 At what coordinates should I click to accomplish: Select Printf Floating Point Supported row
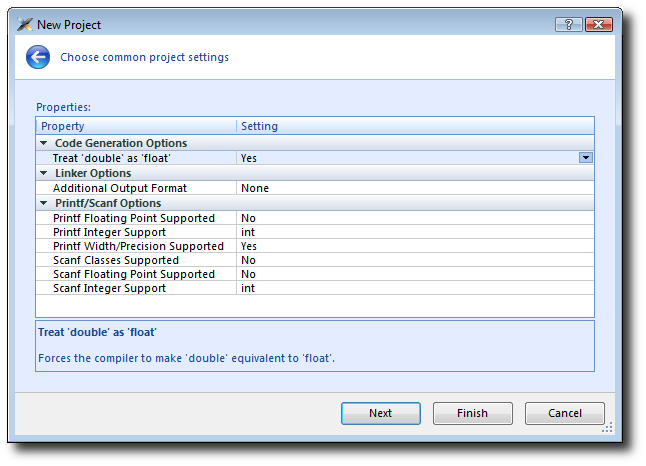[134, 218]
